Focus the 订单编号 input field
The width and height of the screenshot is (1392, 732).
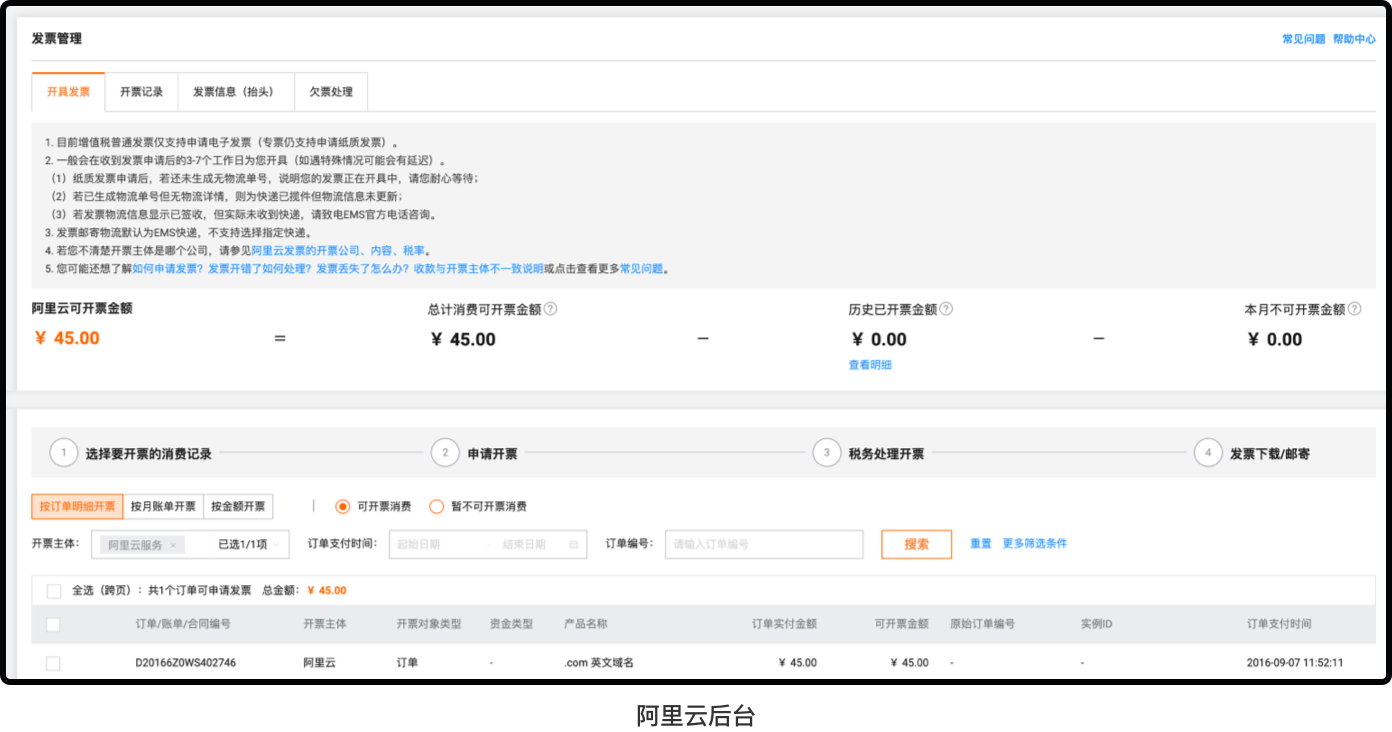[x=764, y=544]
